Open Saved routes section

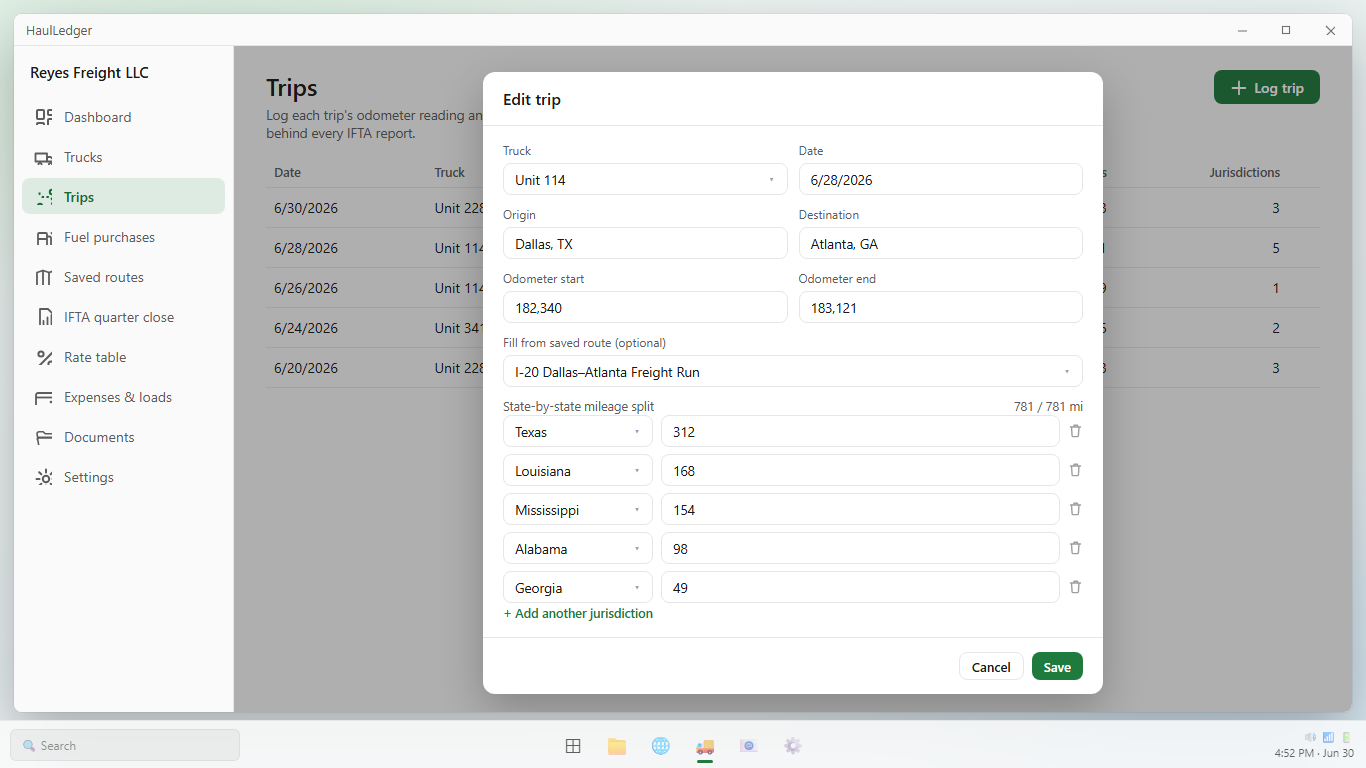[x=123, y=277]
